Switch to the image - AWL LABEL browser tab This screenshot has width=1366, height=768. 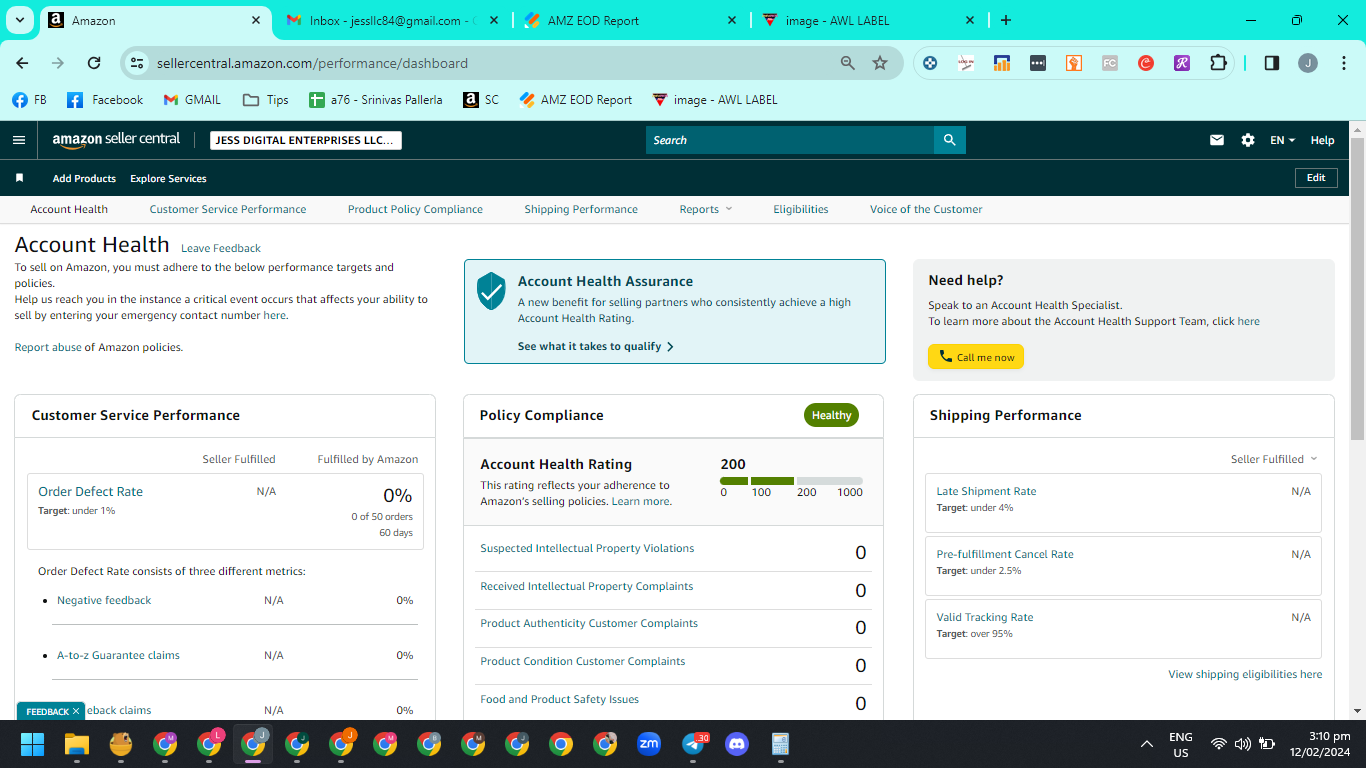[868, 20]
